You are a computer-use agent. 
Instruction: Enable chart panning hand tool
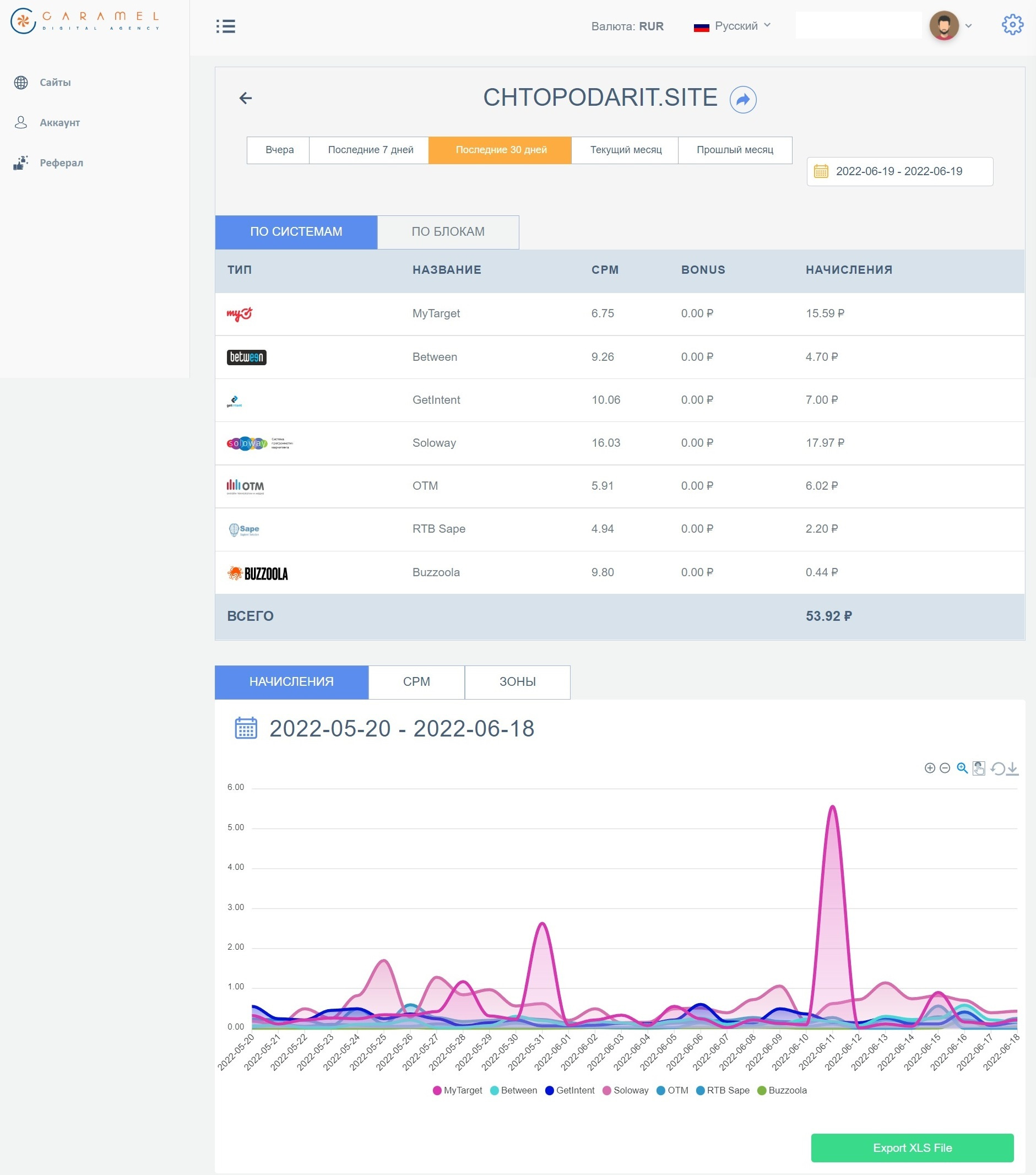pos(979,768)
